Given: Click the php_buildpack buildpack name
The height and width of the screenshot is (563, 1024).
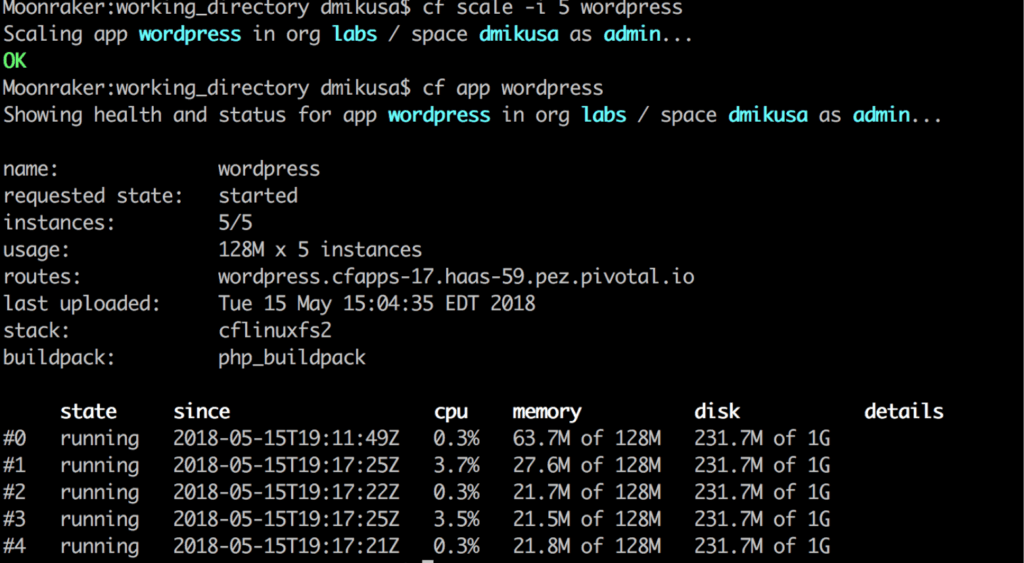Looking at the screenshot, I should coord(292,358).
